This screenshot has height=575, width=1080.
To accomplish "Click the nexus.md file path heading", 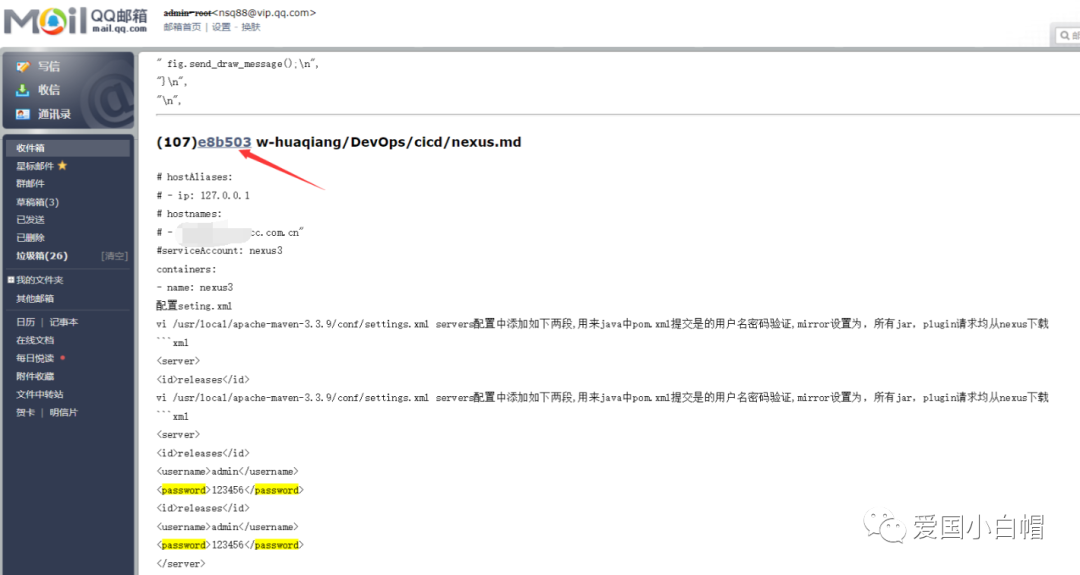I will point(388,142).
